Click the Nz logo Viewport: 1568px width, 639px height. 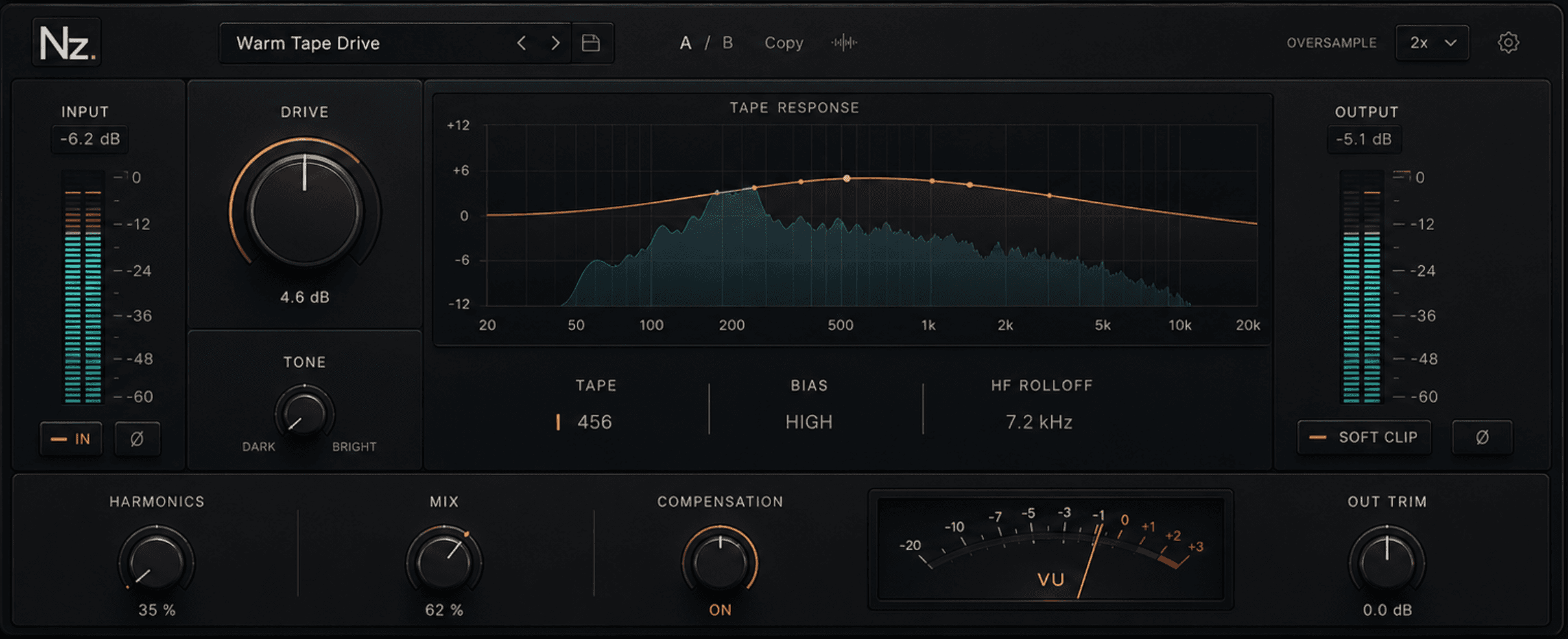click(67, 43)
